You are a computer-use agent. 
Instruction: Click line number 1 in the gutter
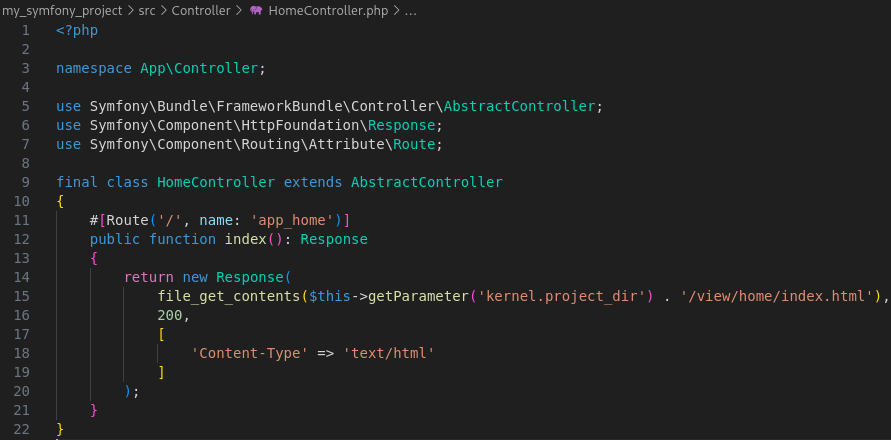(x=25, y=30)
